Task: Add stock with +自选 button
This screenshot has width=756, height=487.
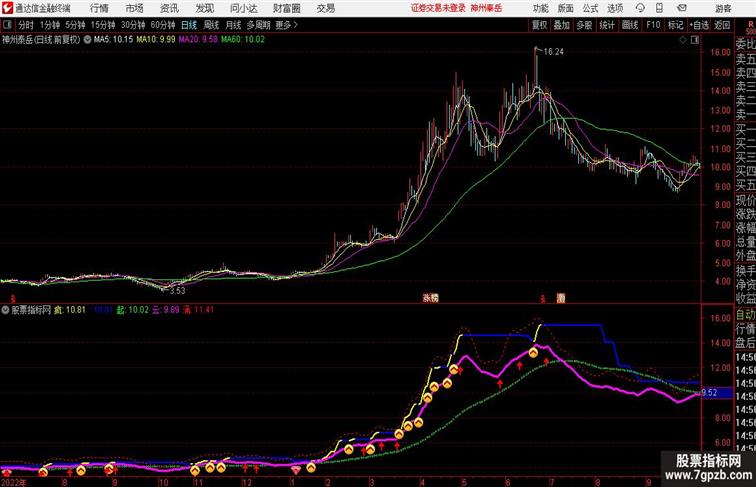Action: tap(699, 25)
